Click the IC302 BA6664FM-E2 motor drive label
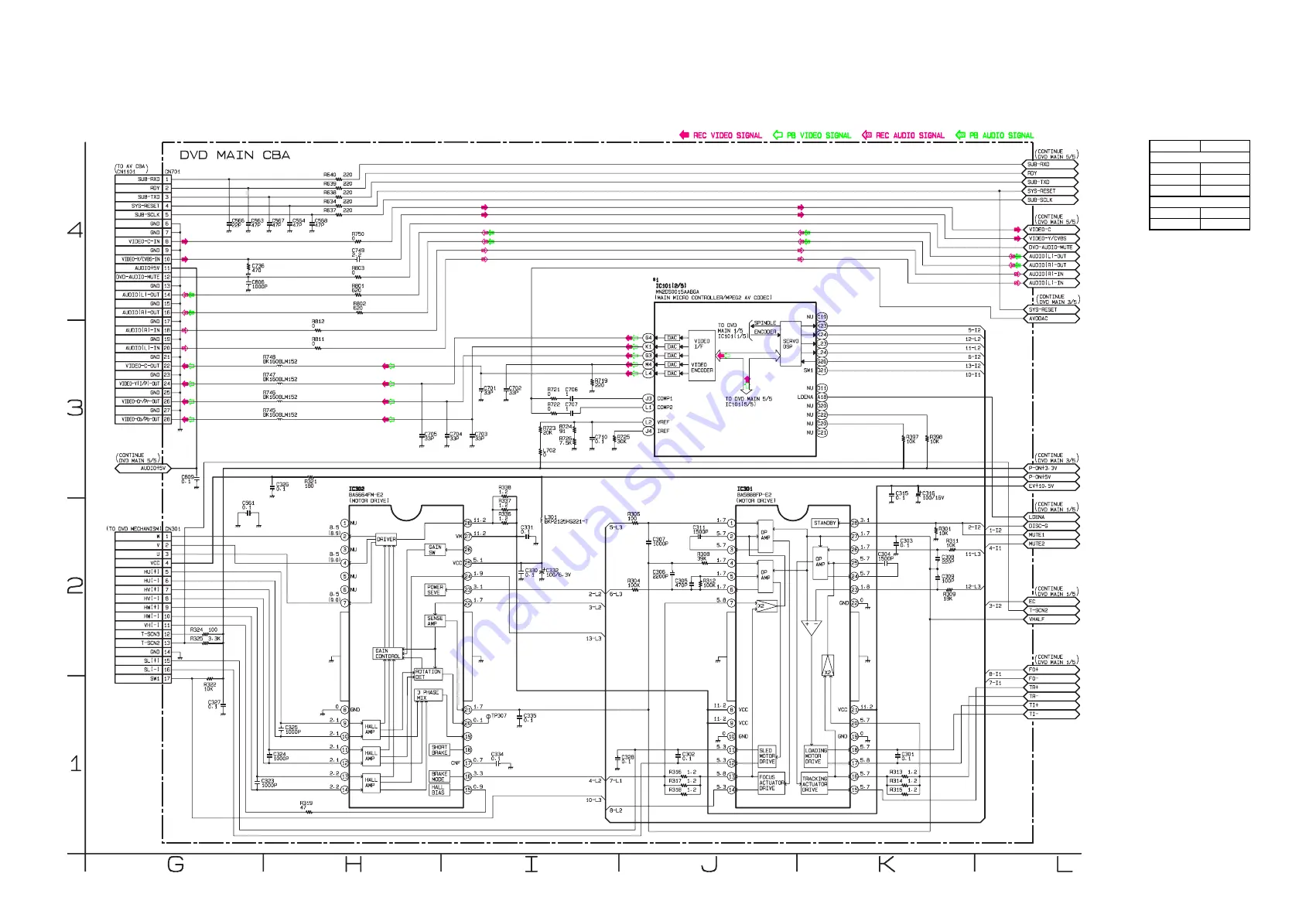 (368, 495)
